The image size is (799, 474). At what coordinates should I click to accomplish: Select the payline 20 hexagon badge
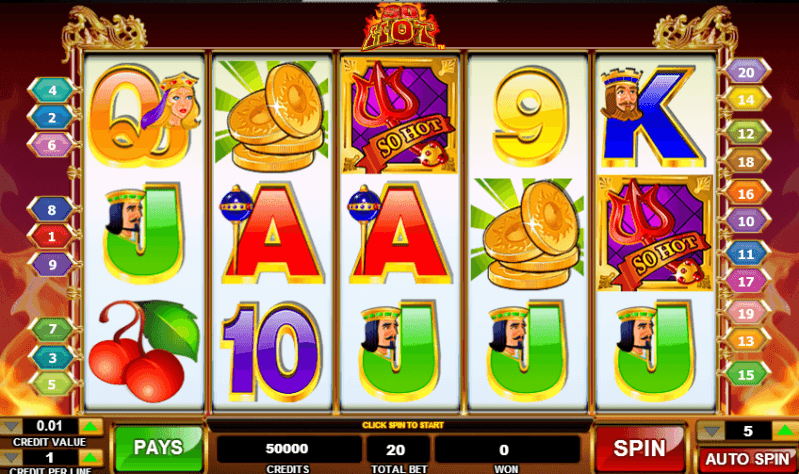point(745,72)
